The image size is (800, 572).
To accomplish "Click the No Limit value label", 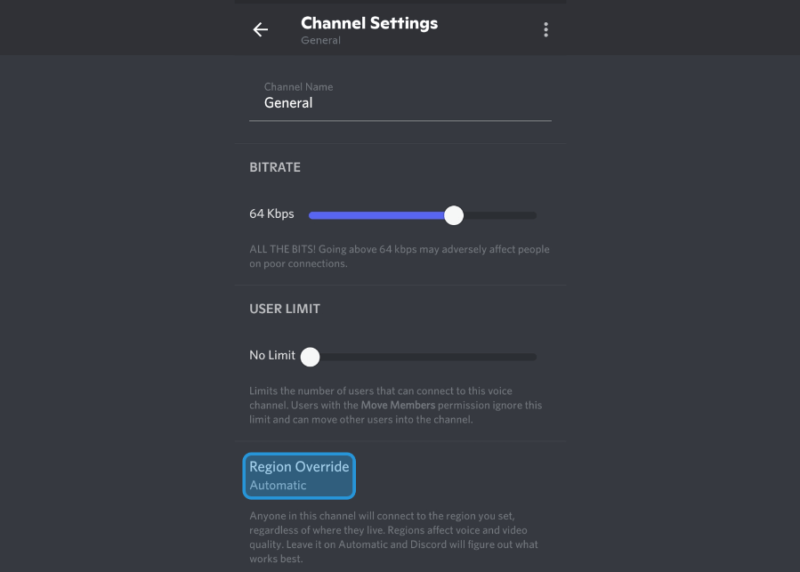I will (272, 355).
